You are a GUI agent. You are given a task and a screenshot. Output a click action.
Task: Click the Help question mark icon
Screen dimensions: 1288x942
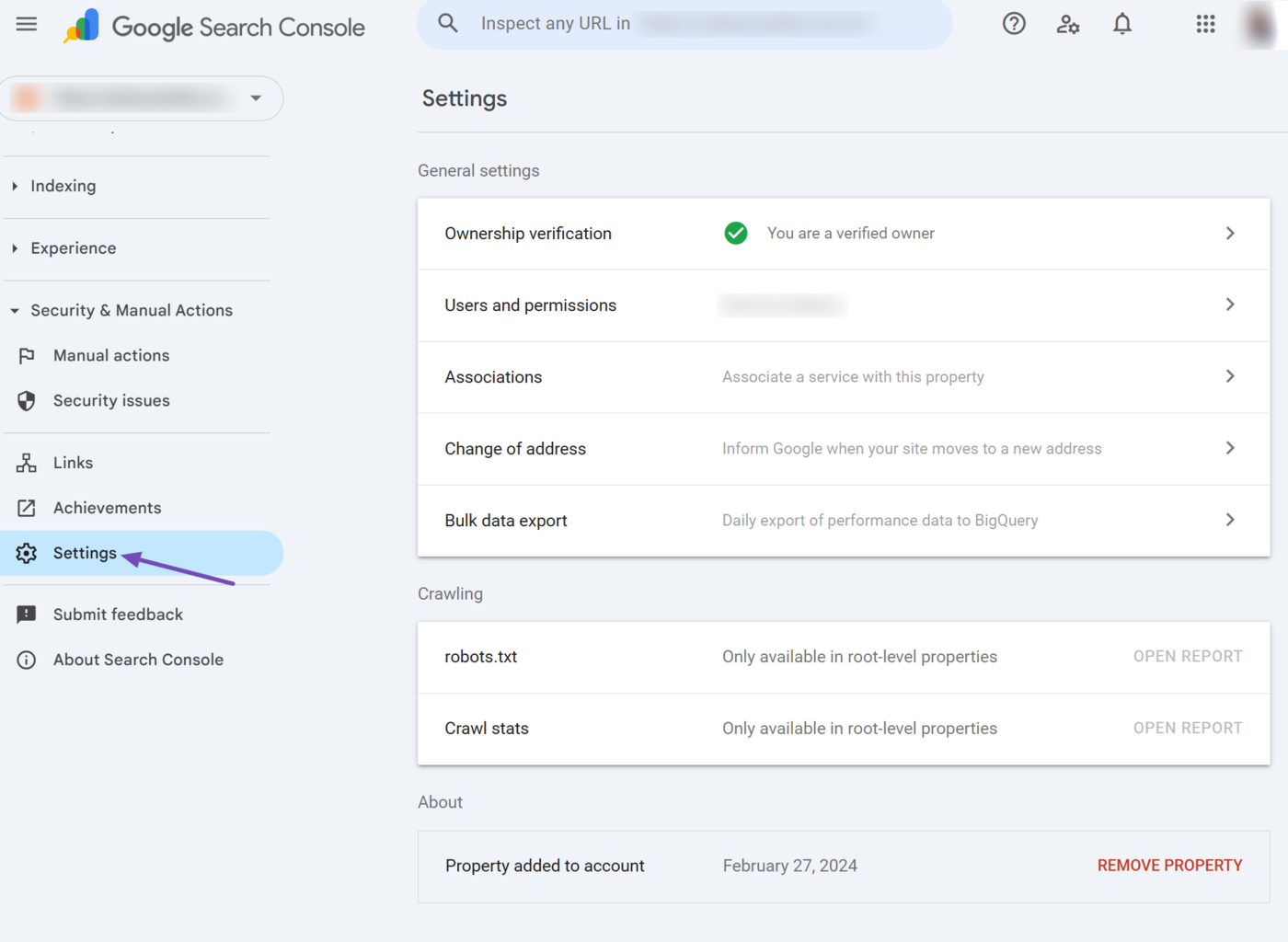pyautogui.click(x=1014, y=24)
